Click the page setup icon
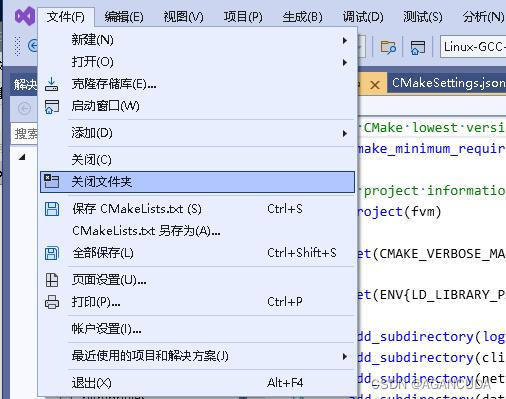 pyautogui.click(x=52, y=280)
